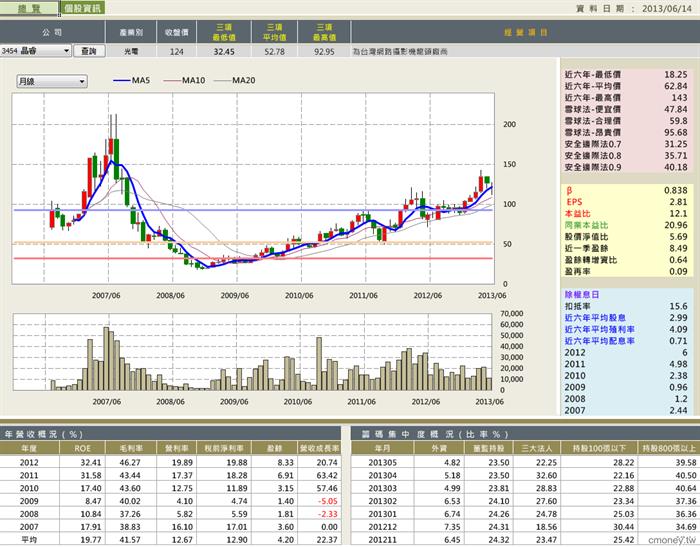The height and width of the screenshot is (547, 700).
Task: Select the MA20 legend entry
Action: [235, 80]
